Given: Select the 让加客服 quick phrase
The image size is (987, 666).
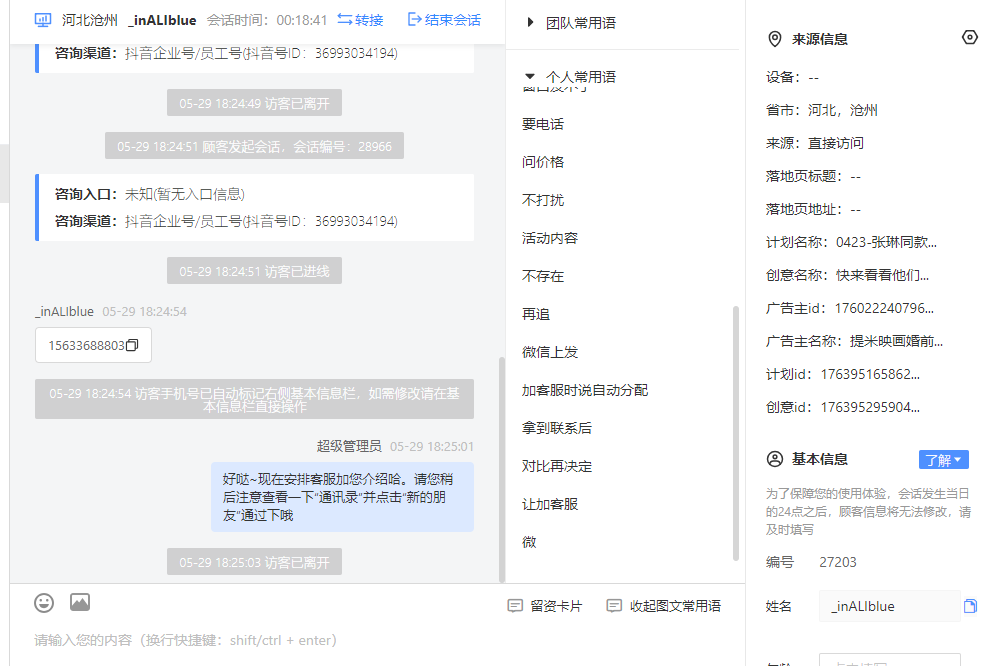Looking at the screenshot, I should click(x=550, y=504).
